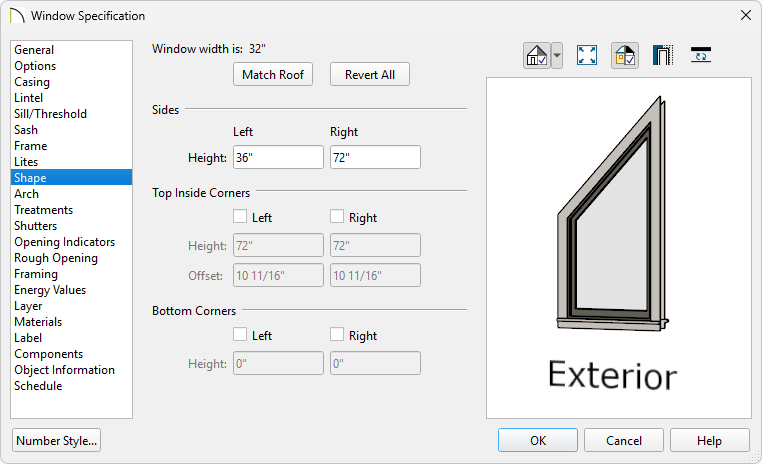Go to the Schedule panel
The height and width of the screenshot is (464, 762).
[x=71, y=386]
